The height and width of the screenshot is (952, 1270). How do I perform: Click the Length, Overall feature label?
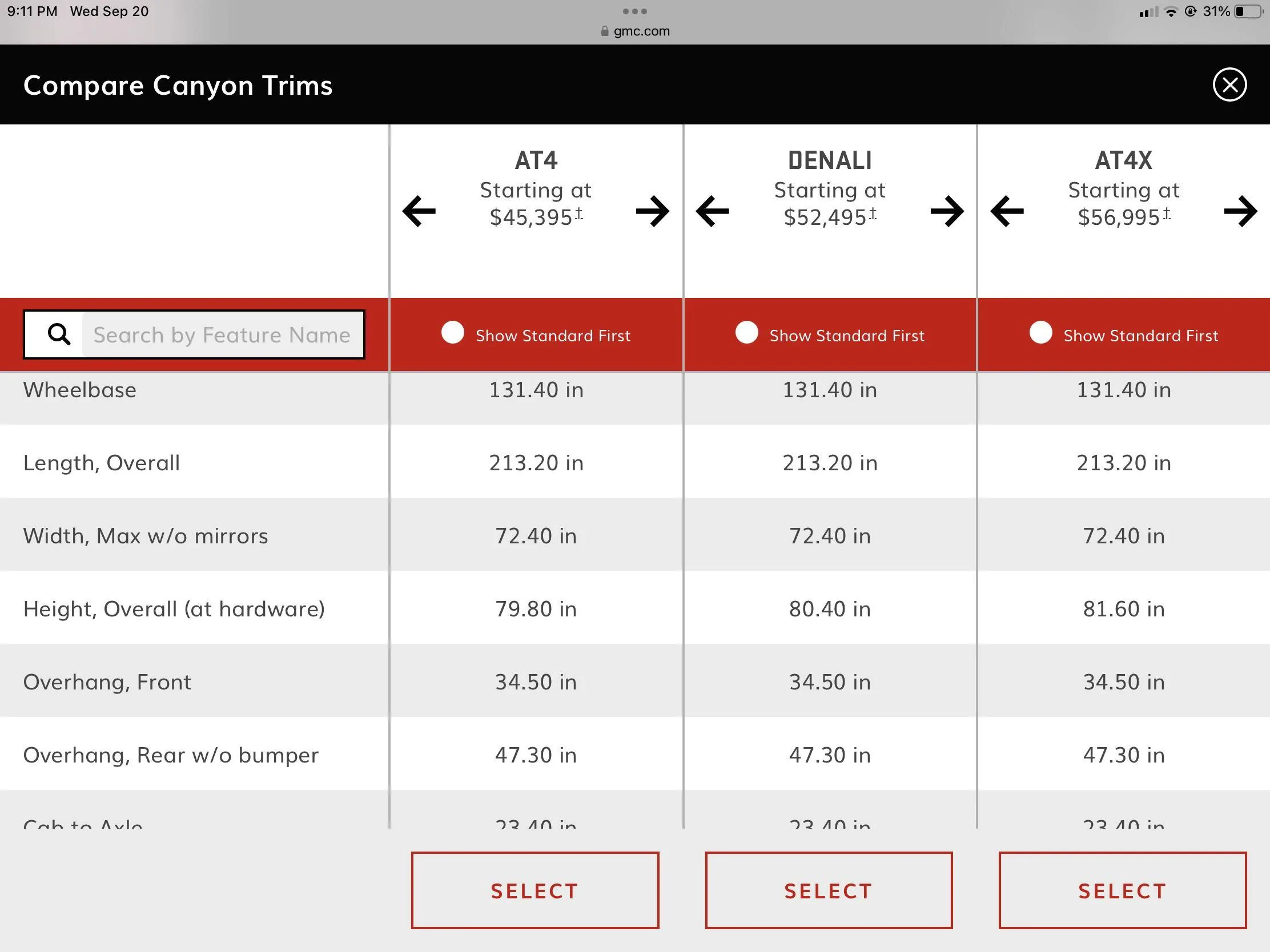pos(102,463)
